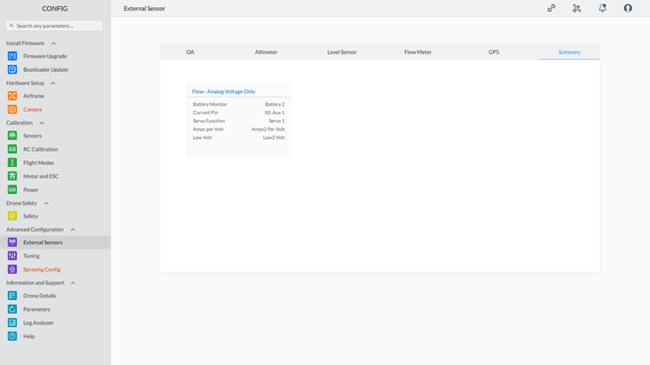Open Power calibration icon
This screenshot has width=650, height=365.
[x=12, y=190]
